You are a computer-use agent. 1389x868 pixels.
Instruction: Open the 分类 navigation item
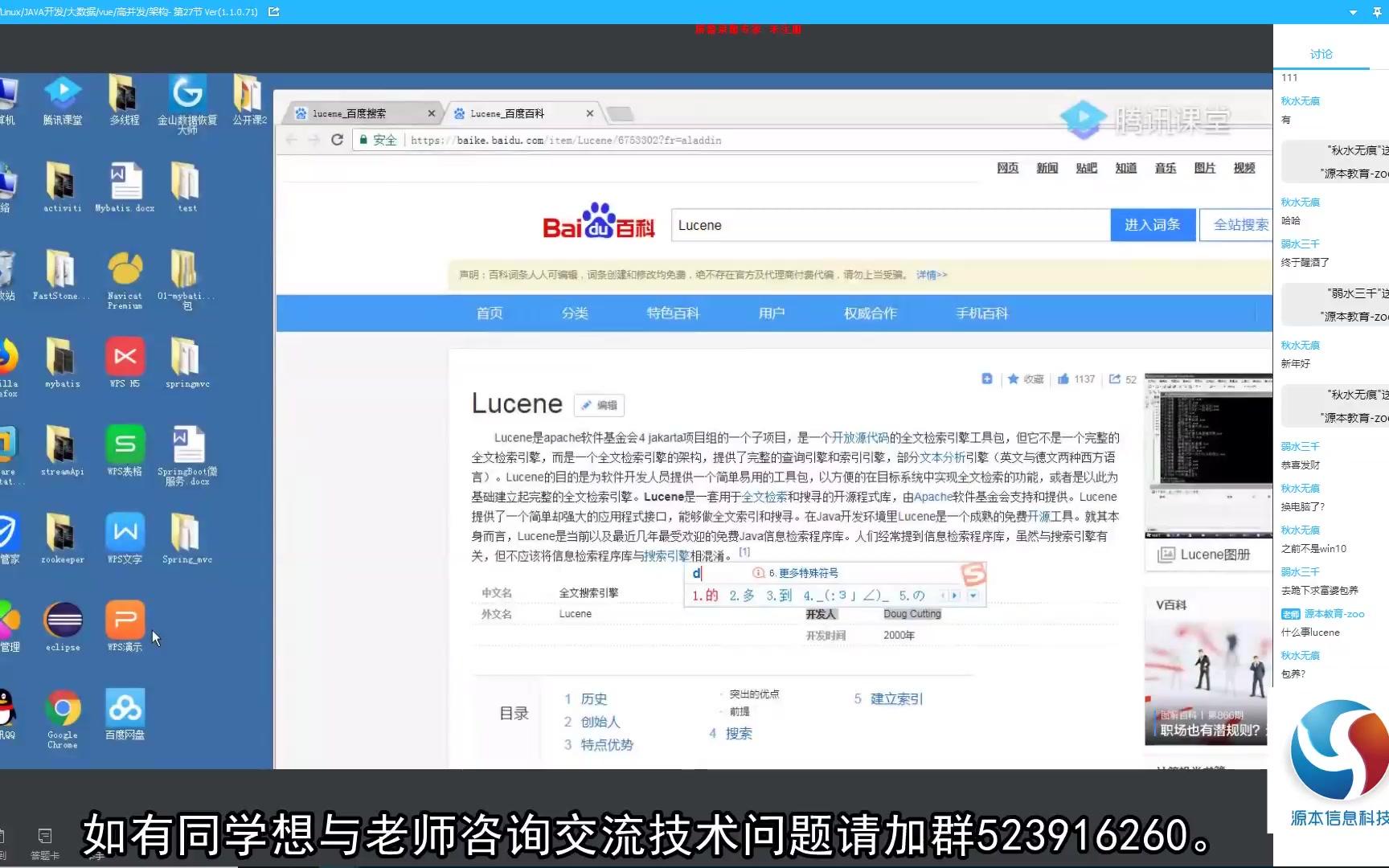[x=575, y=313]
